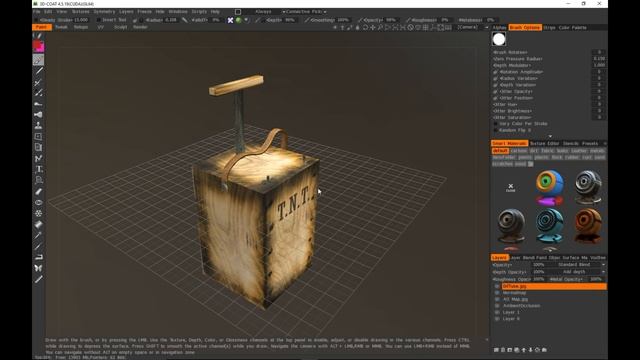Click the white X icon in brush toolbar
The height and width of the screenshot is (360, 640).
pos(230,20)
